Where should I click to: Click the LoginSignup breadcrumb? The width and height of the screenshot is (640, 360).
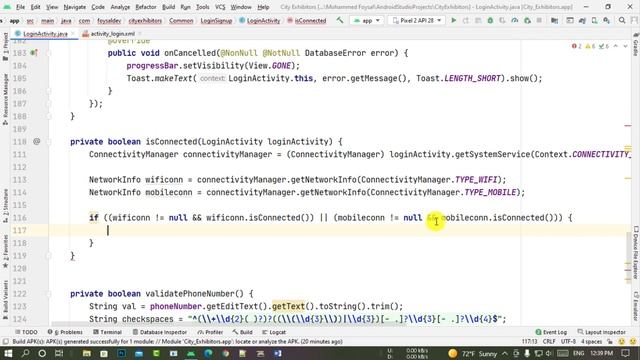tap(216, 20)
